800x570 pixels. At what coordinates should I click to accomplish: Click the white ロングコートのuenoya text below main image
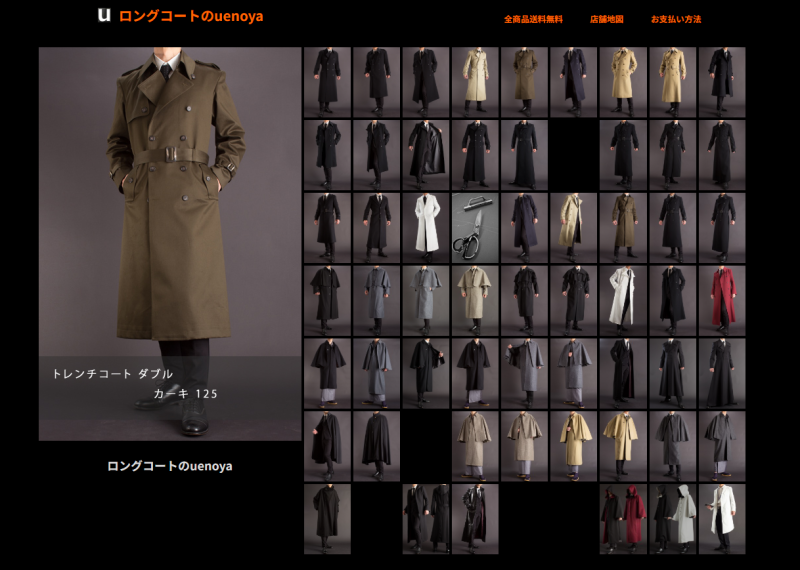170,466
